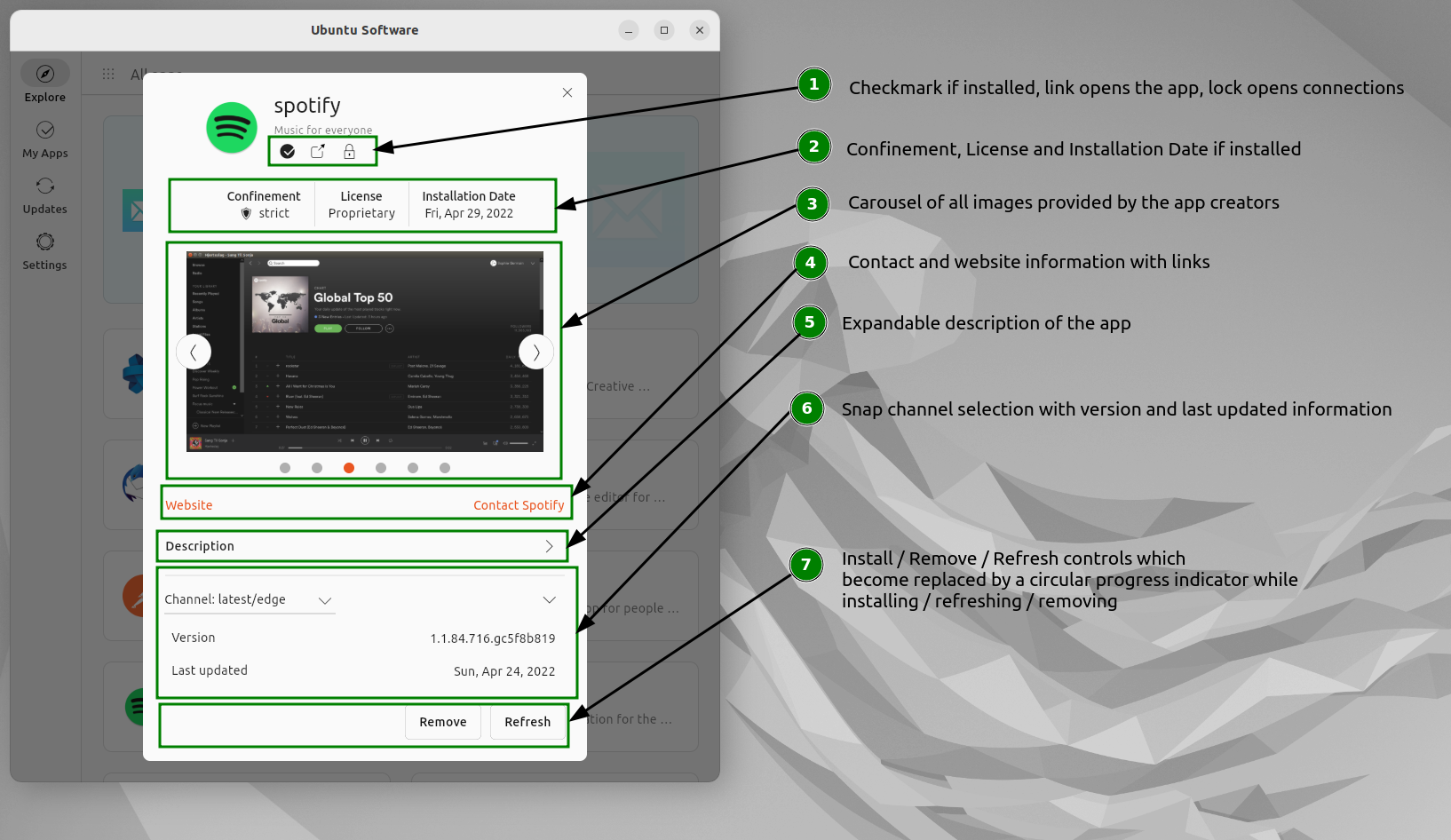1451x840 pixels.
Task: Collapse the channel details chevron
Action: point(550,600)
